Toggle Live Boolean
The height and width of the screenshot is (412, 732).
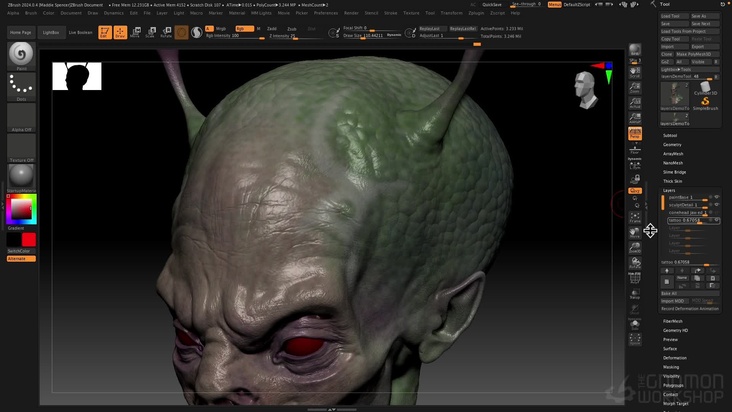[x=80, y=33]
